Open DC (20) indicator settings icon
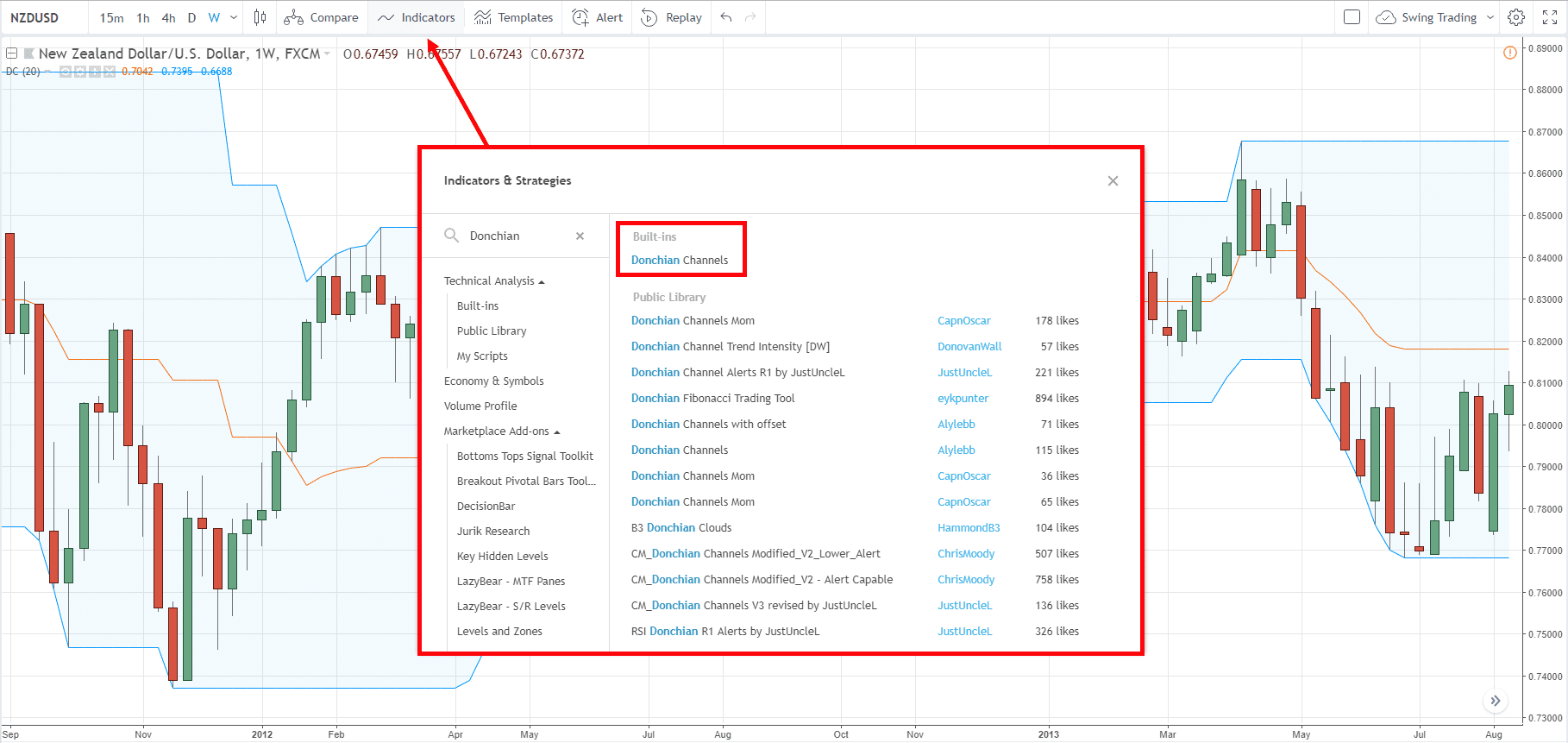 [x=80, y=72]
